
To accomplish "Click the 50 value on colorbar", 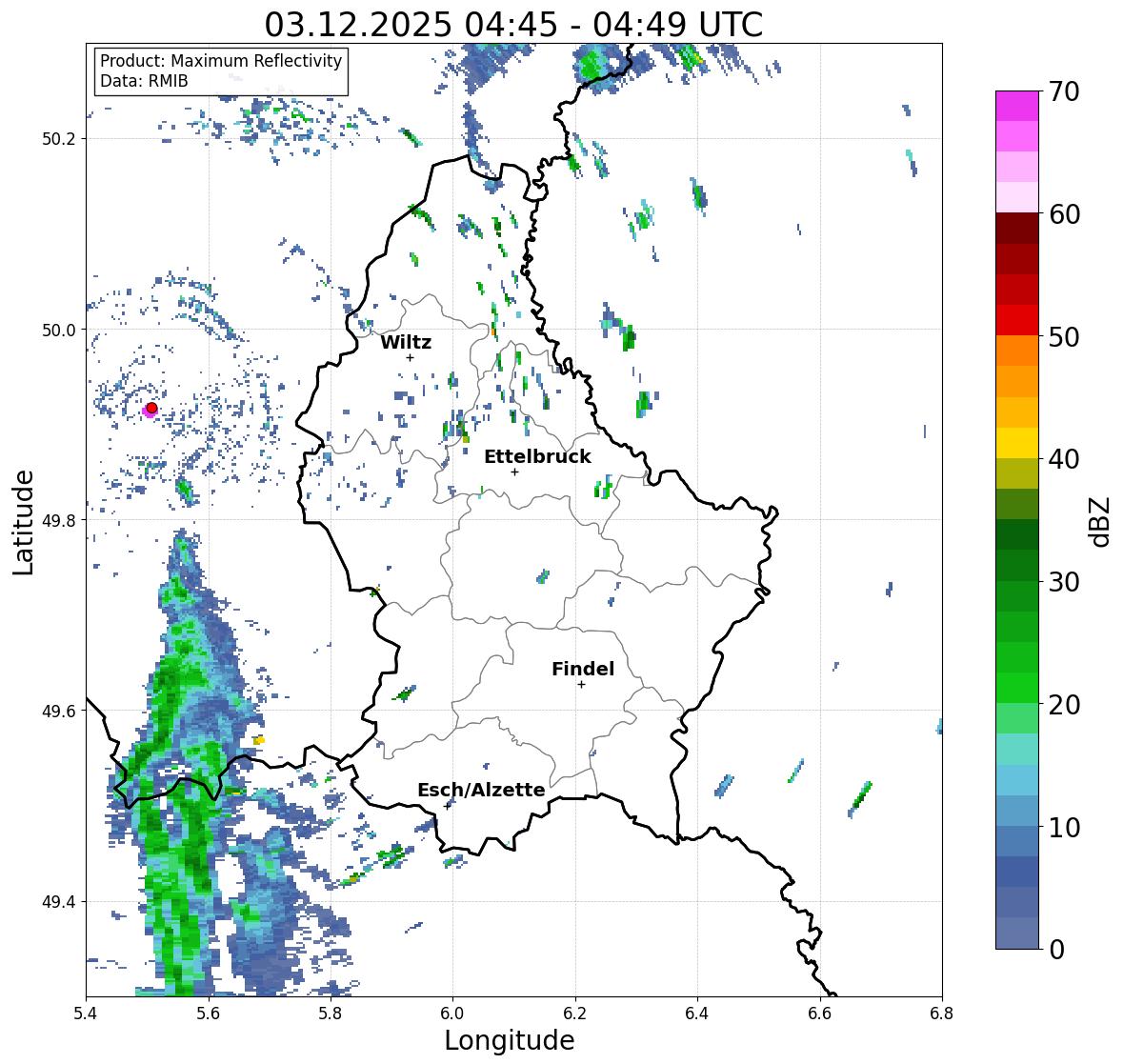I will tap(1064, 336).
